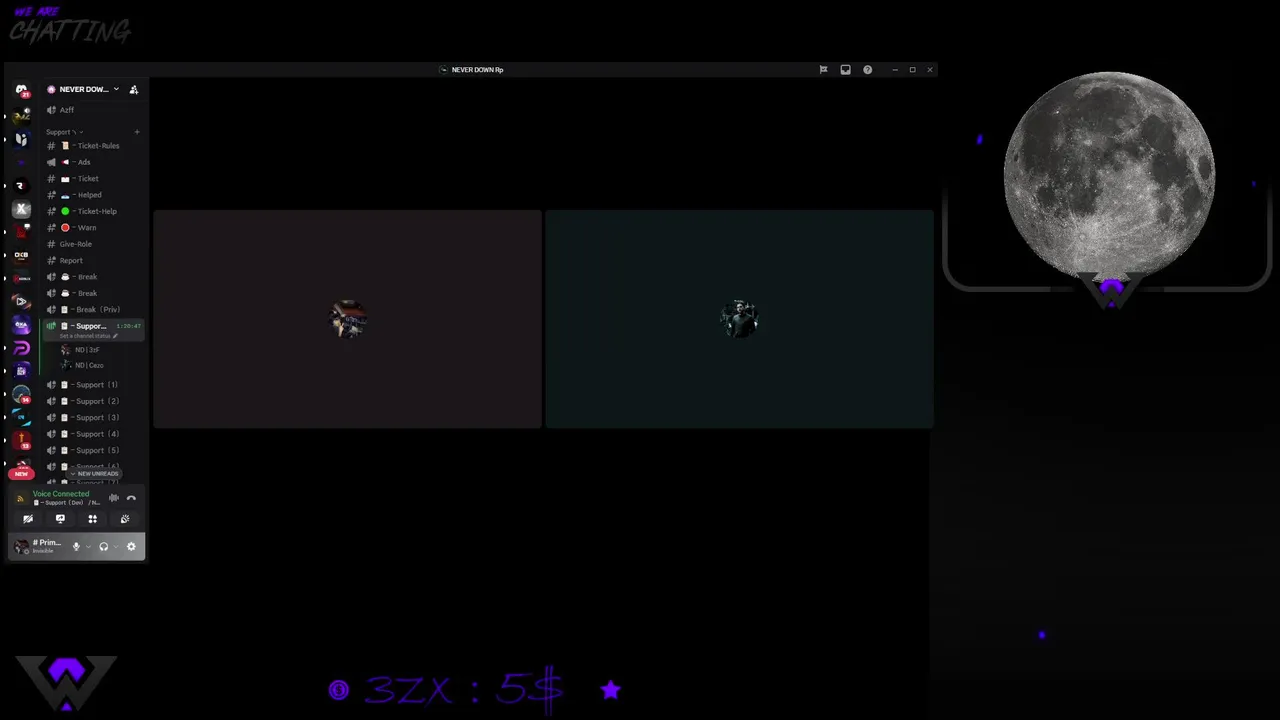1280x720 pixels.
Task: Open the Ads announcement channel
Action: [x=94, y=162]
